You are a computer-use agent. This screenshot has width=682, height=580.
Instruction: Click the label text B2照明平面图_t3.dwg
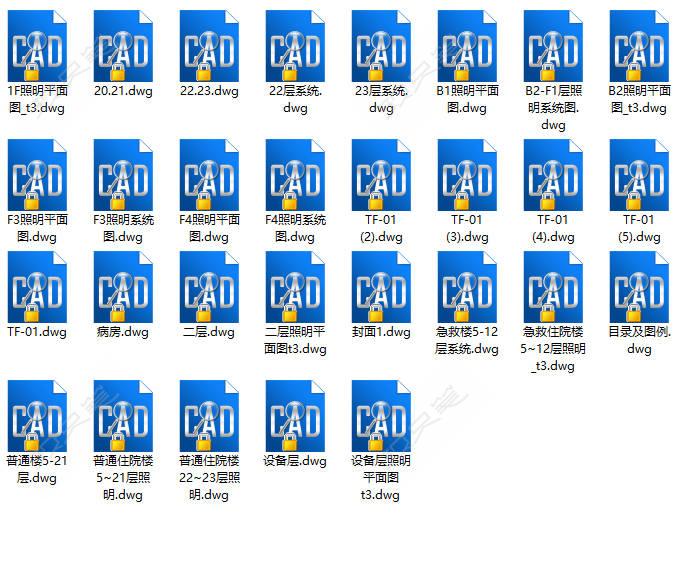click(639, 99)
